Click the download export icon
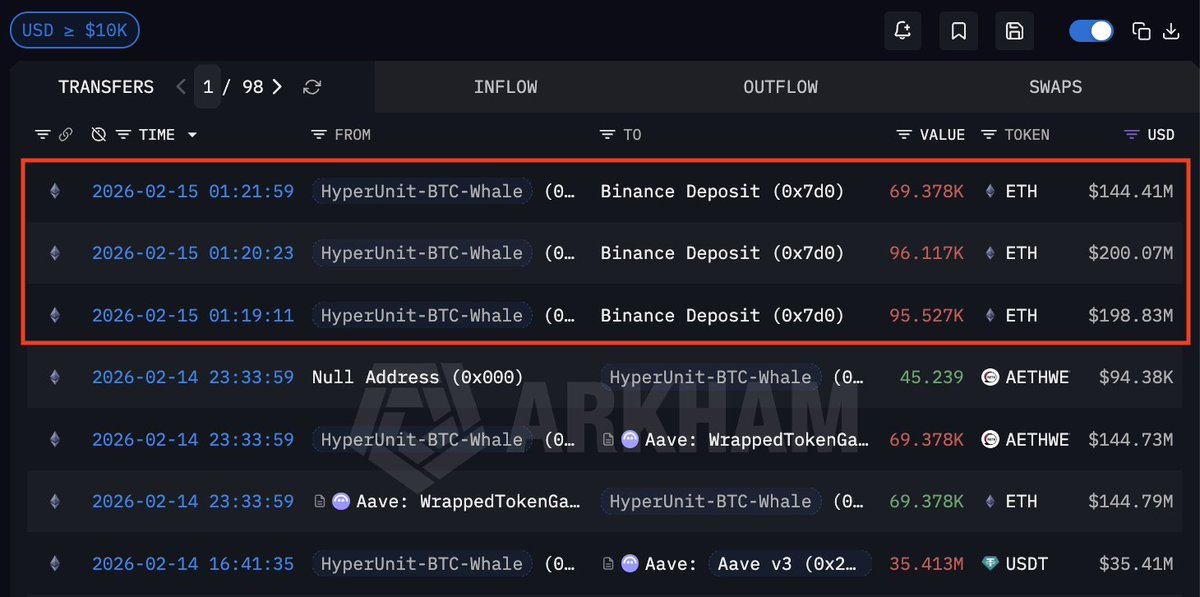The image size is (1200, 597). click(x=1171, y=31)
